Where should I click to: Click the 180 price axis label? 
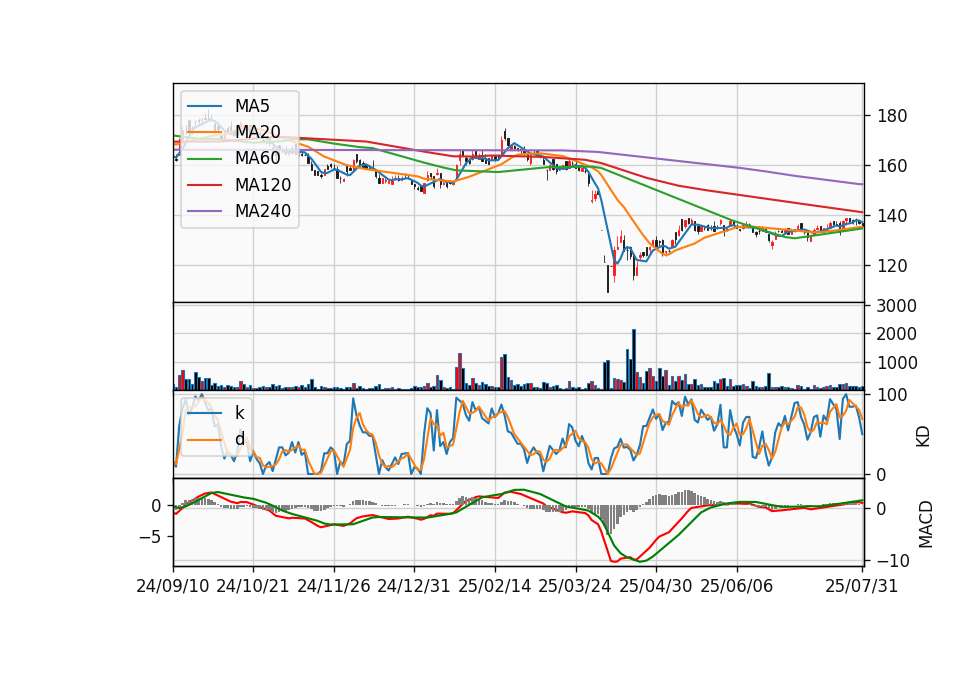point(892,116)
